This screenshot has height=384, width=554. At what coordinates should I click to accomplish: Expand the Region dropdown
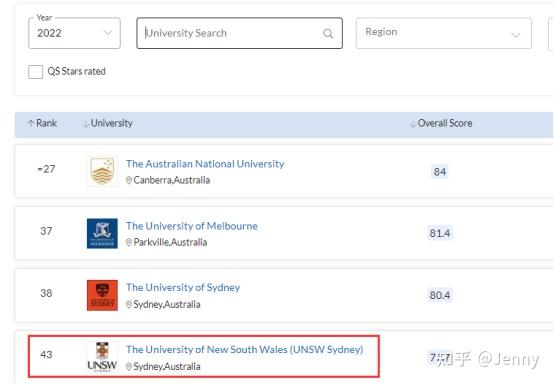tap(443, 33)
